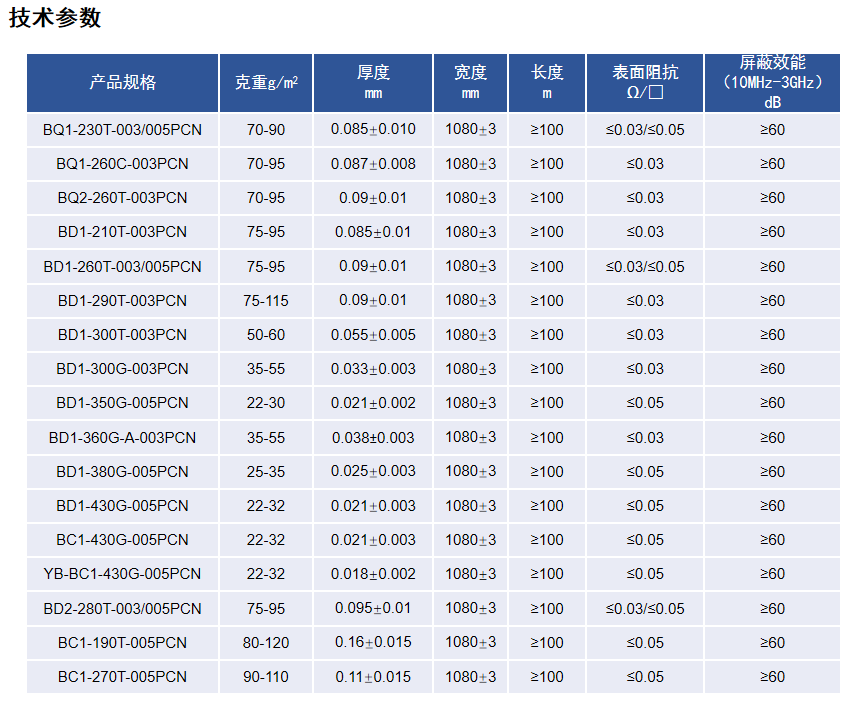This screenshot has height=702, width=867.
Task: Select the 长度 m column header
Action: point(547,83)
